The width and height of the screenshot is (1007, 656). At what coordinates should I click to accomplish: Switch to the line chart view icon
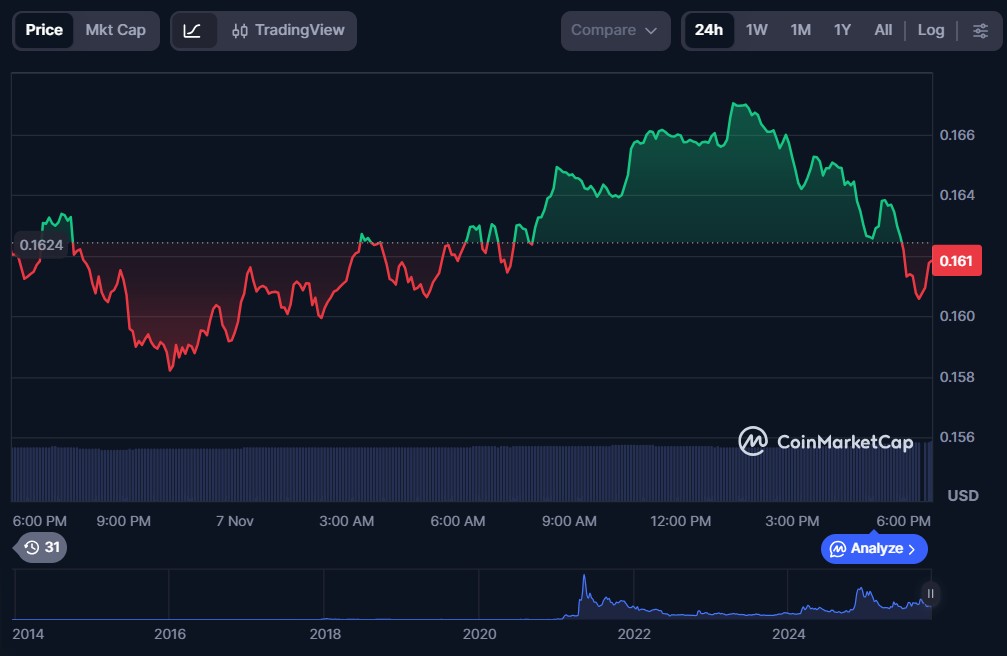193,30
